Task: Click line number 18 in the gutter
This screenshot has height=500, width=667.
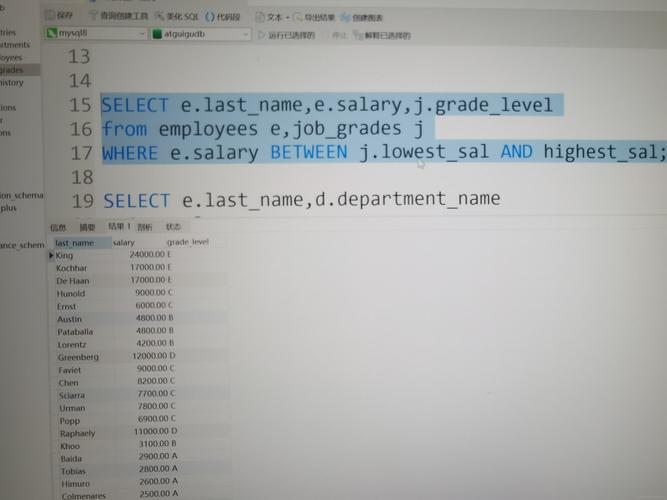Action: click(82, 177)
